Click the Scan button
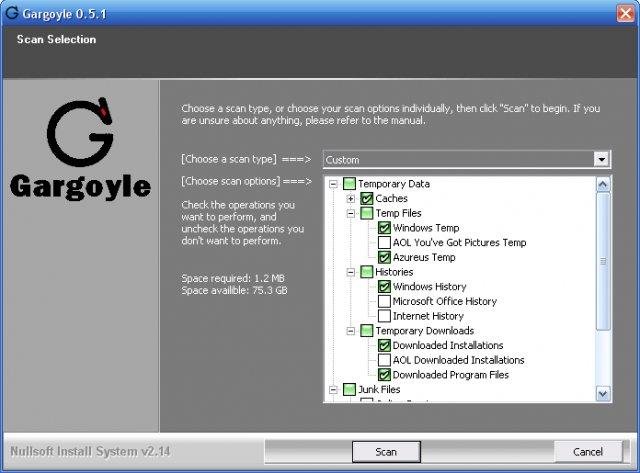This screenshot has height=473, width=640. 386,452
